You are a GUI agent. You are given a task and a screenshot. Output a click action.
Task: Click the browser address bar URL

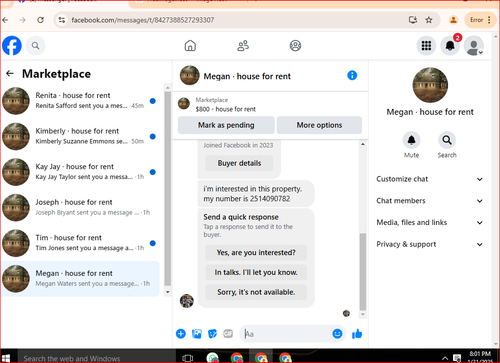pos(143,20)
